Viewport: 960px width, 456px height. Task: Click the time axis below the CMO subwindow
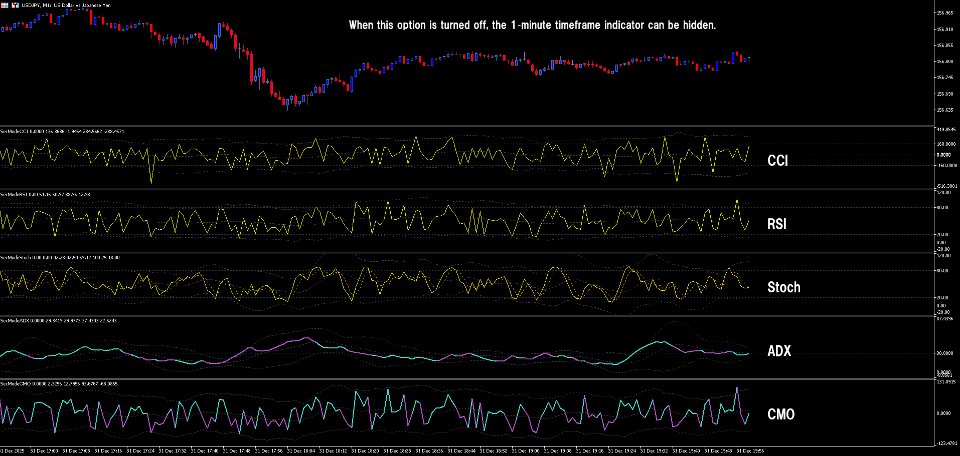pyautogui.click(x=467, y=451)
